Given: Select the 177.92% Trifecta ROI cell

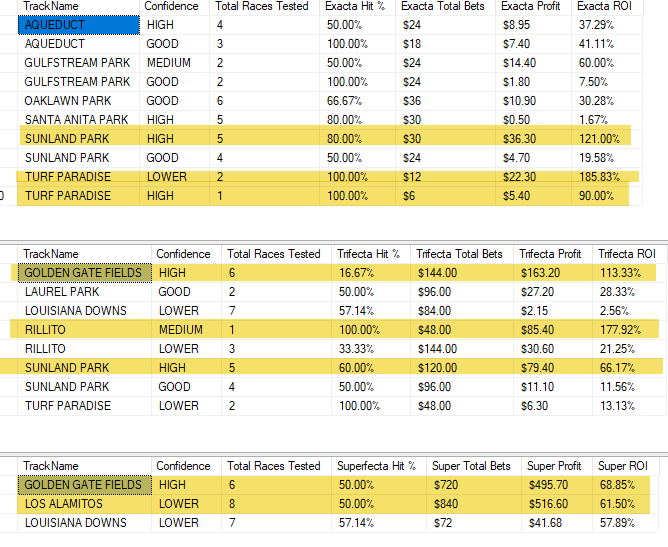Looking at the screenshot, I should (629, 330).
